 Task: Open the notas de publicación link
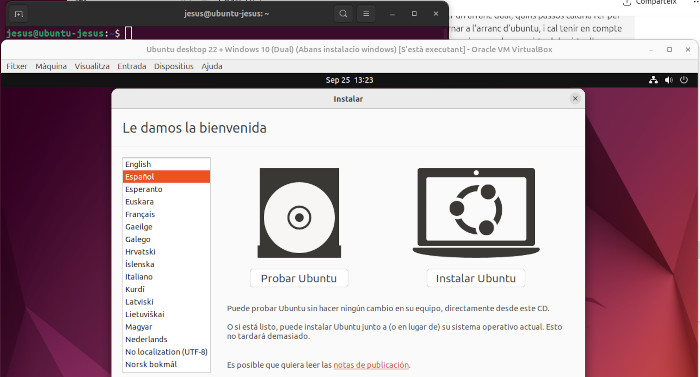click(371, 365)
